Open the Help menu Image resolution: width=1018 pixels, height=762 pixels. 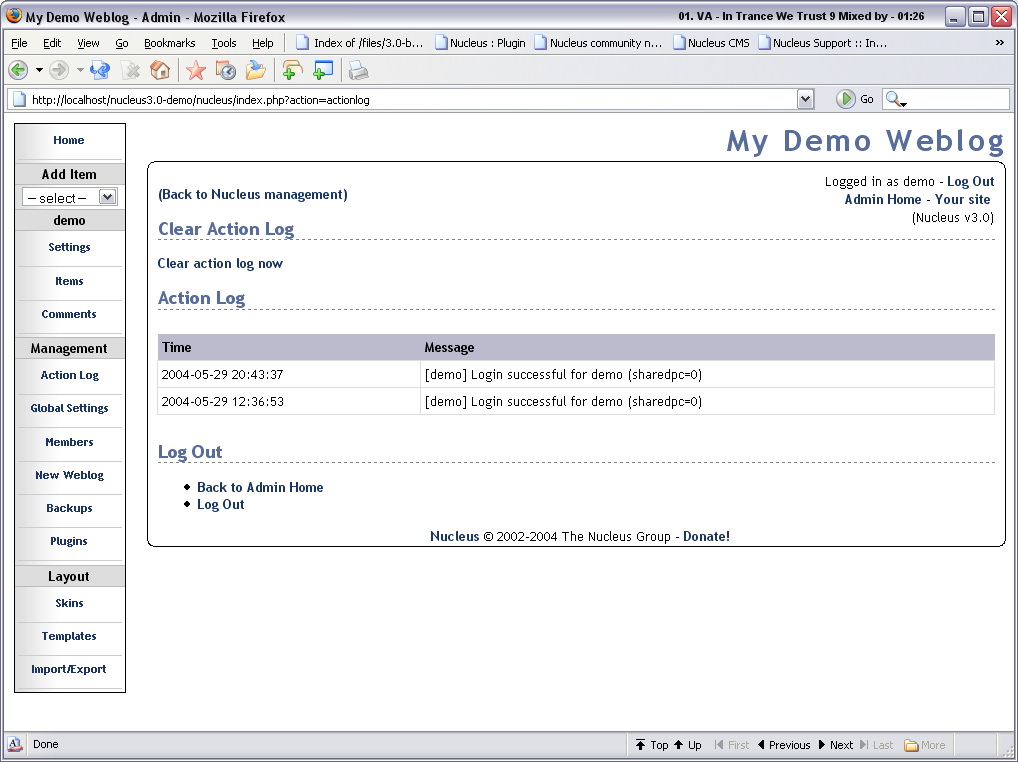[263, 43]
